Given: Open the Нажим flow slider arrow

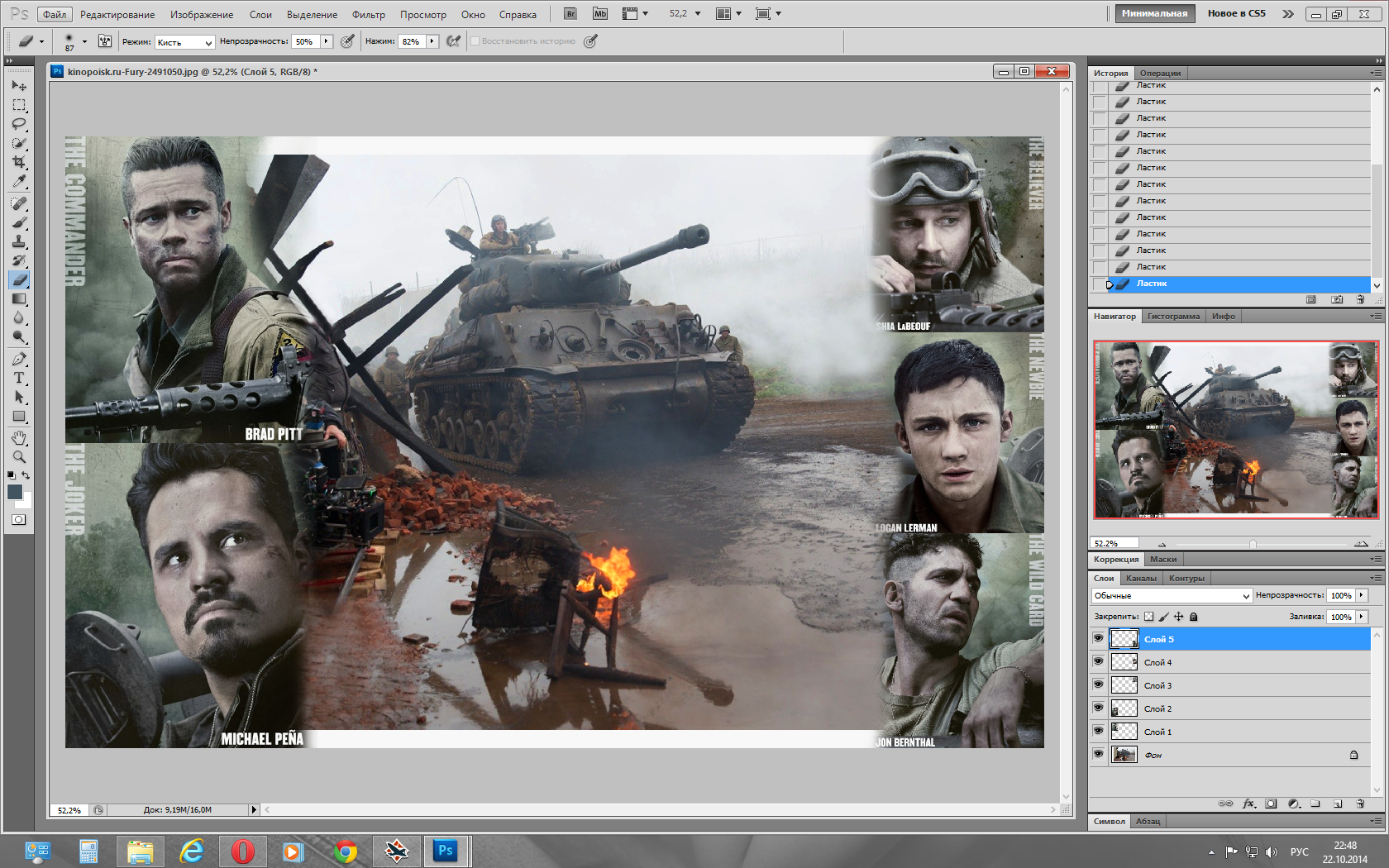Looking at the screenshot, I should point(432,41).
